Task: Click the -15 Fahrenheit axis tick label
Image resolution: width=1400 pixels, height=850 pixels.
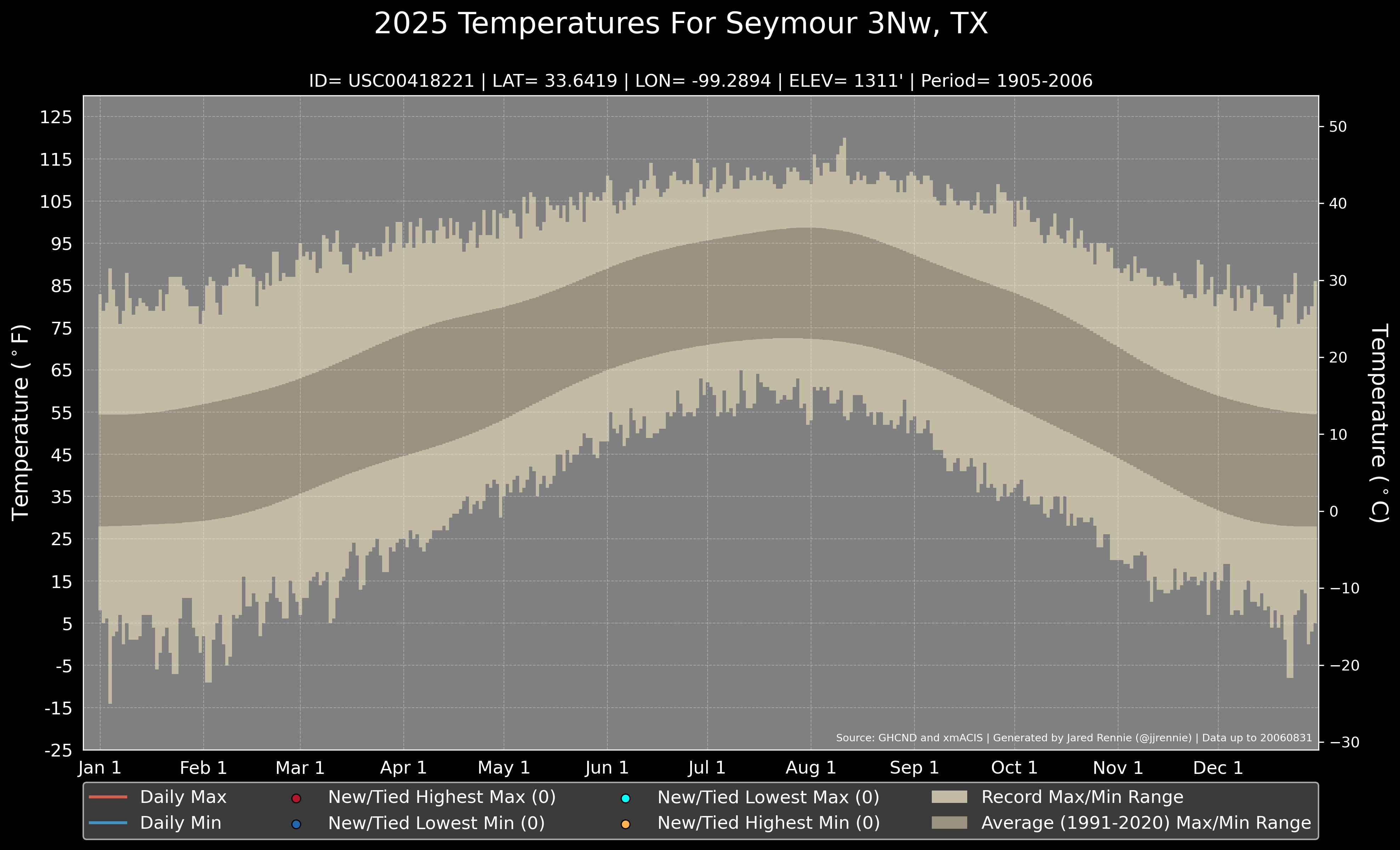Action: 58,709
